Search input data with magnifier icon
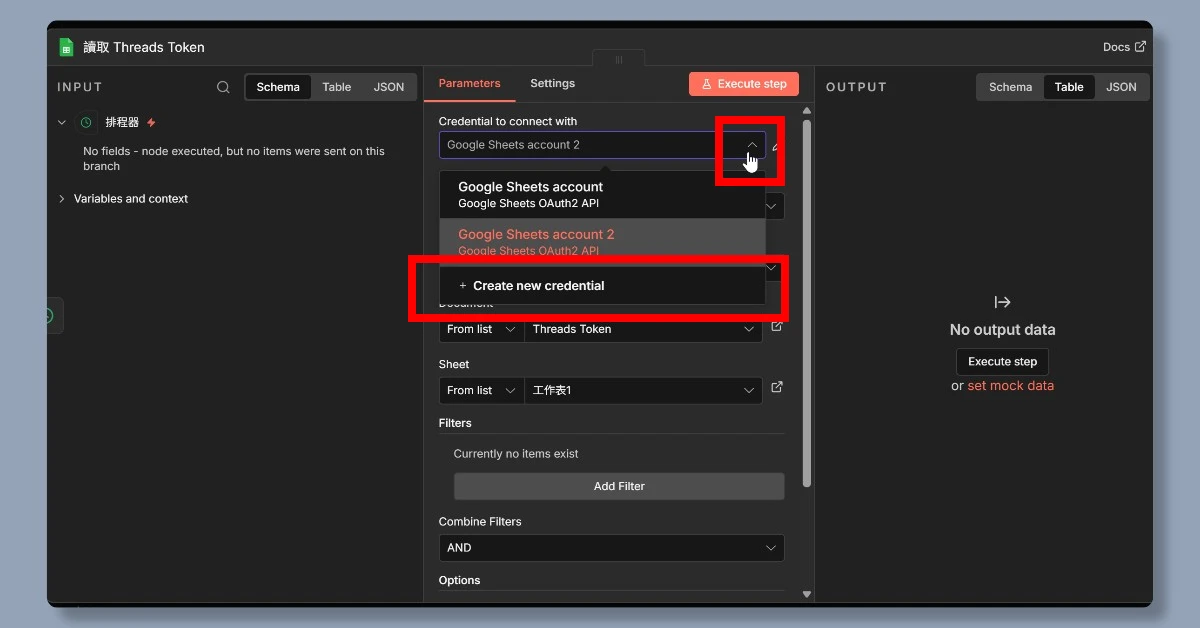Viewport: 1200px width, 628px height. pos(223,87)
